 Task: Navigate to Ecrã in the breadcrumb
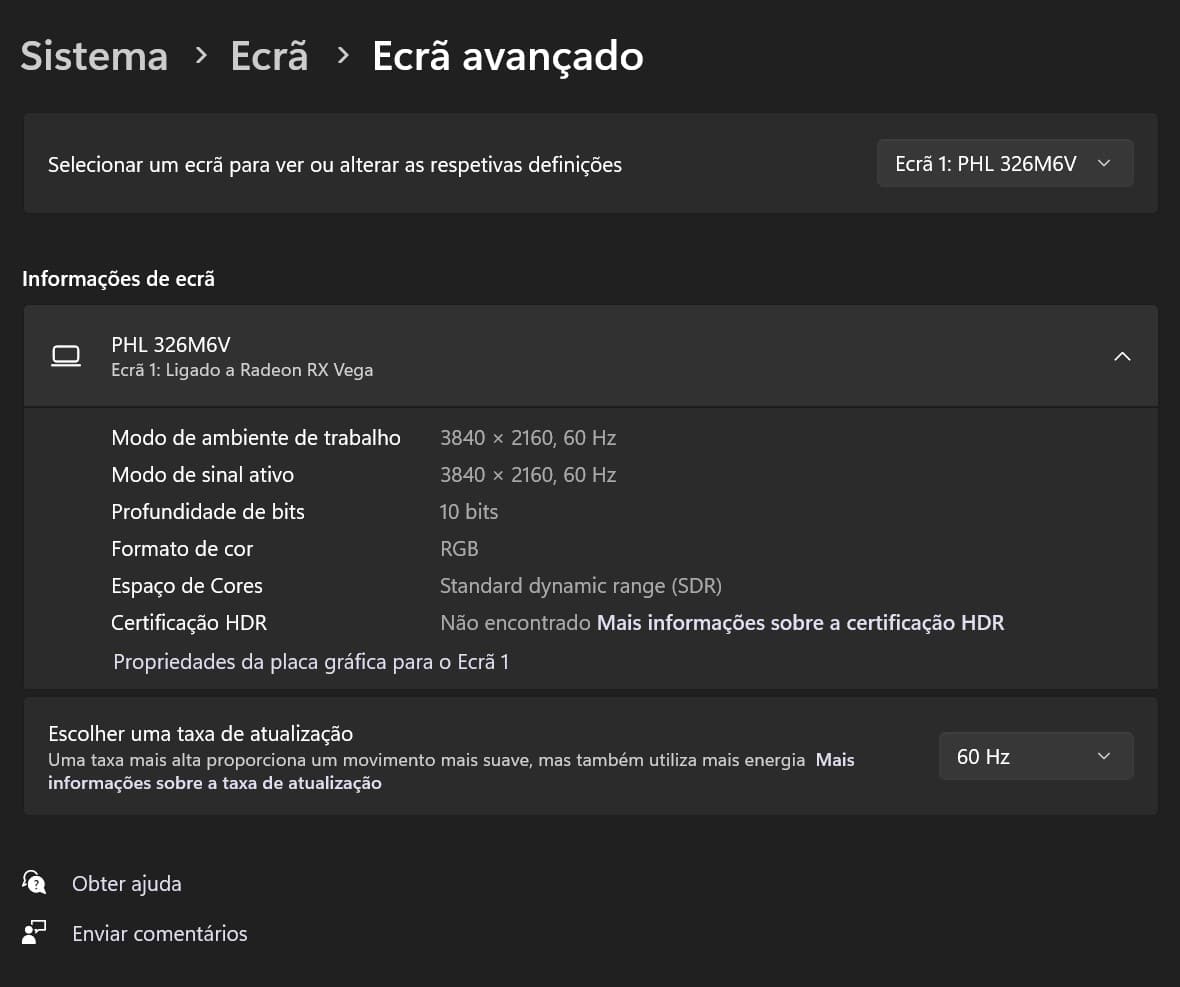[x=269, y=56]
